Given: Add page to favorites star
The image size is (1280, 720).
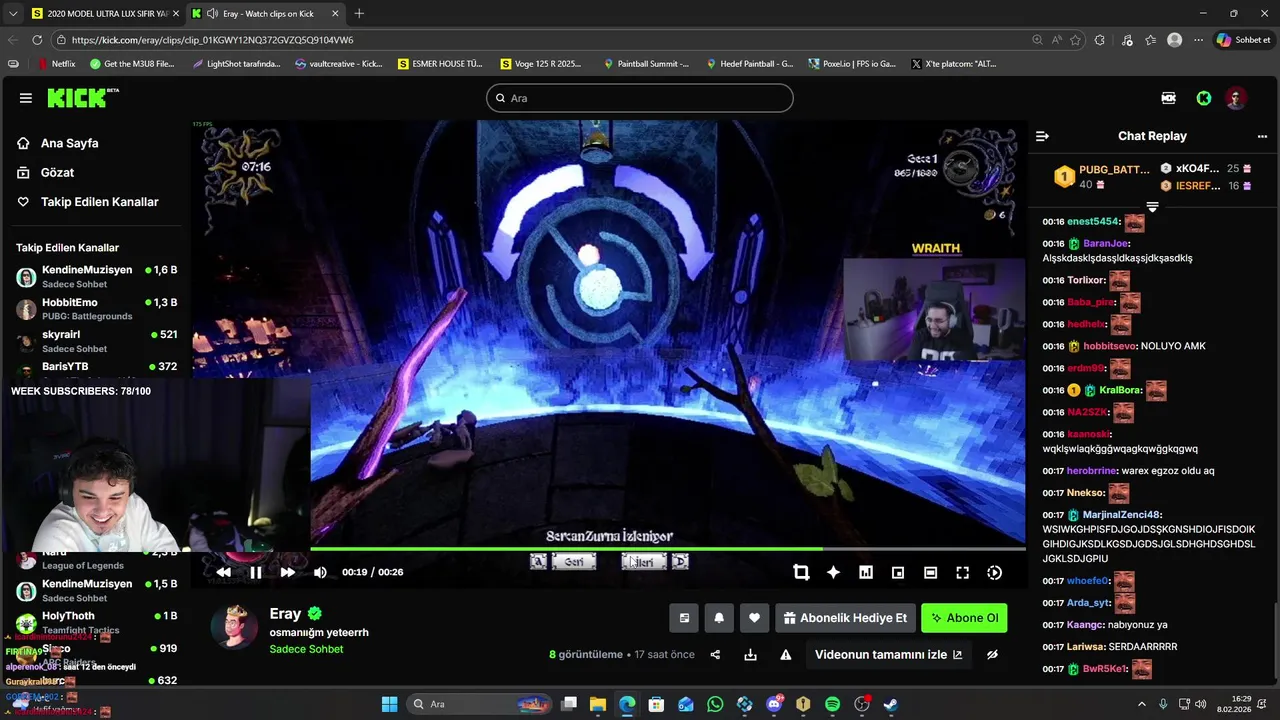Looking at the screenshot, I should pos(1076,40).
